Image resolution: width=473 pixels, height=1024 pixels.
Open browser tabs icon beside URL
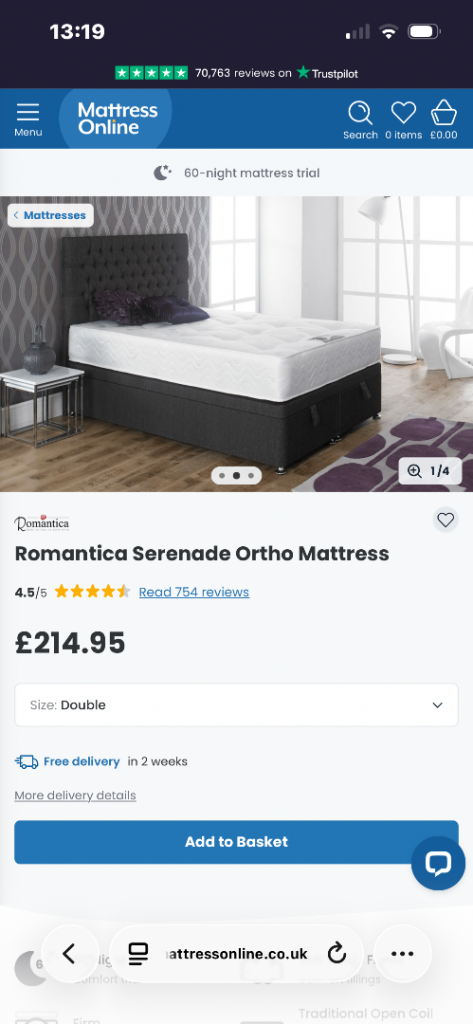138,954
